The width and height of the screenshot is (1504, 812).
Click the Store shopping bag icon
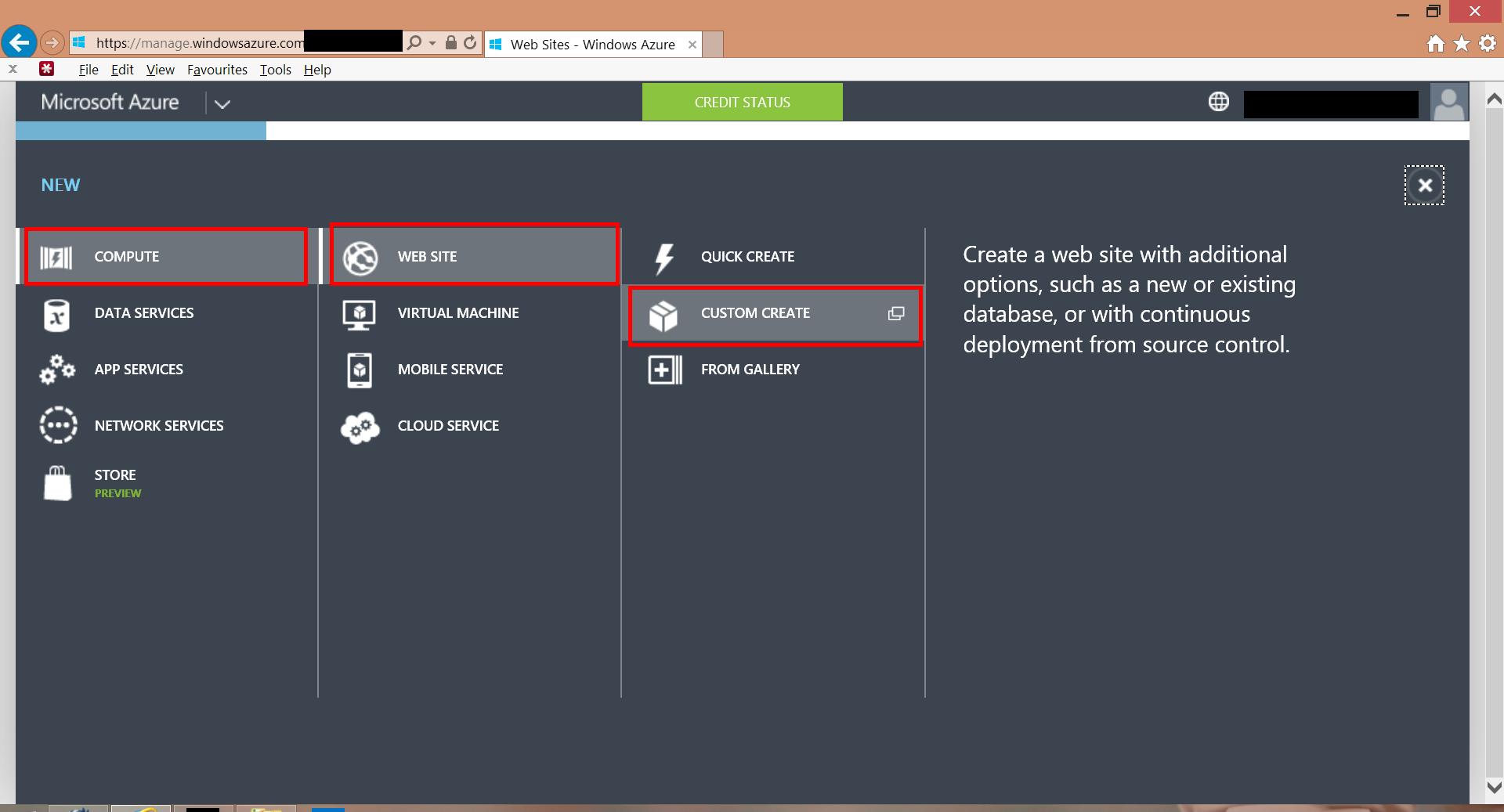[57, 483]
